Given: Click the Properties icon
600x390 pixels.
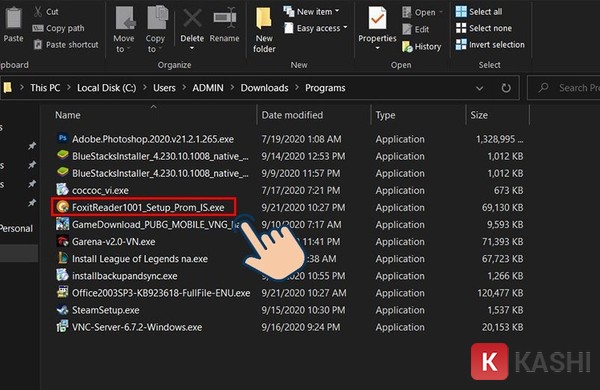Looking at the screenshot, I should pos(377,18).
